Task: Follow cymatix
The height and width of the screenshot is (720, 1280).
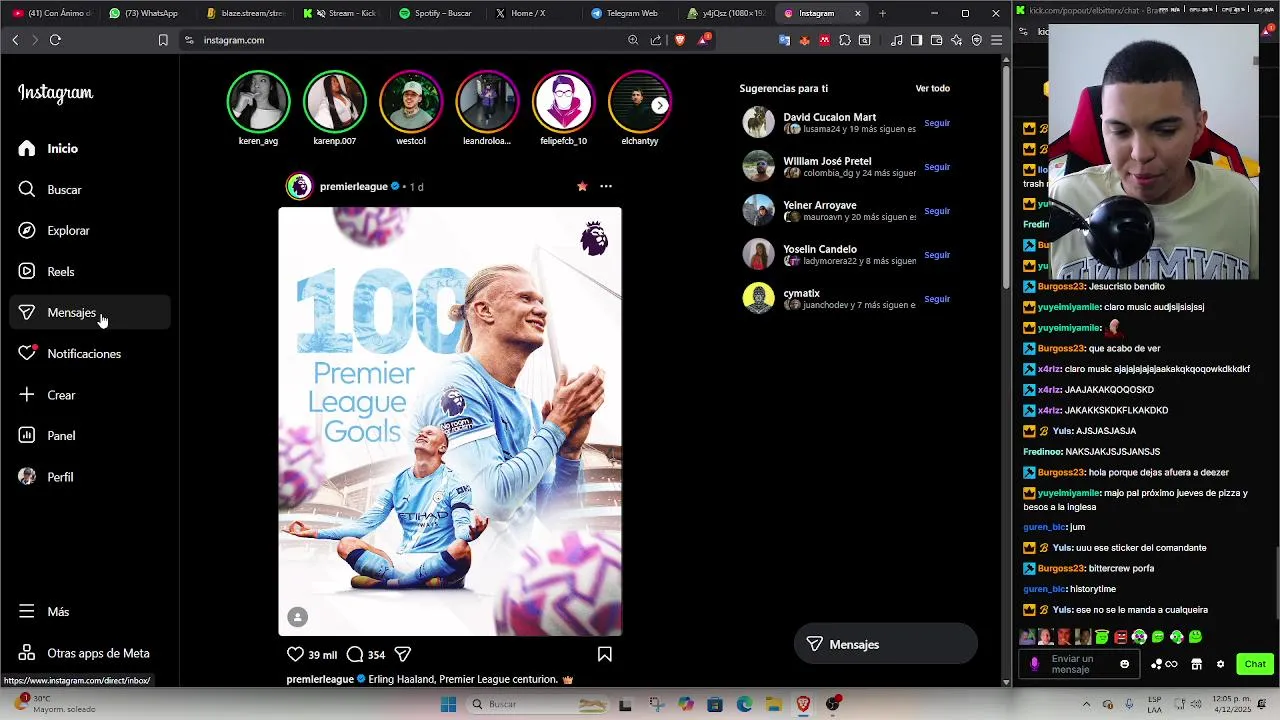Action: [x=937, y=299]
